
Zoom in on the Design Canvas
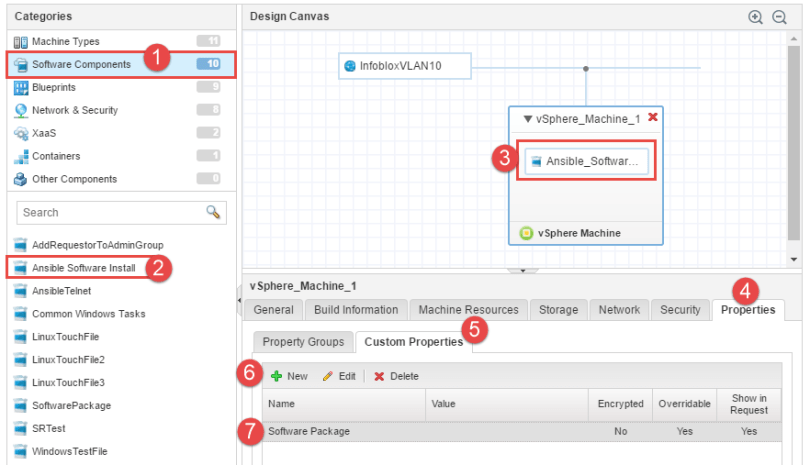tap(755, 17)
